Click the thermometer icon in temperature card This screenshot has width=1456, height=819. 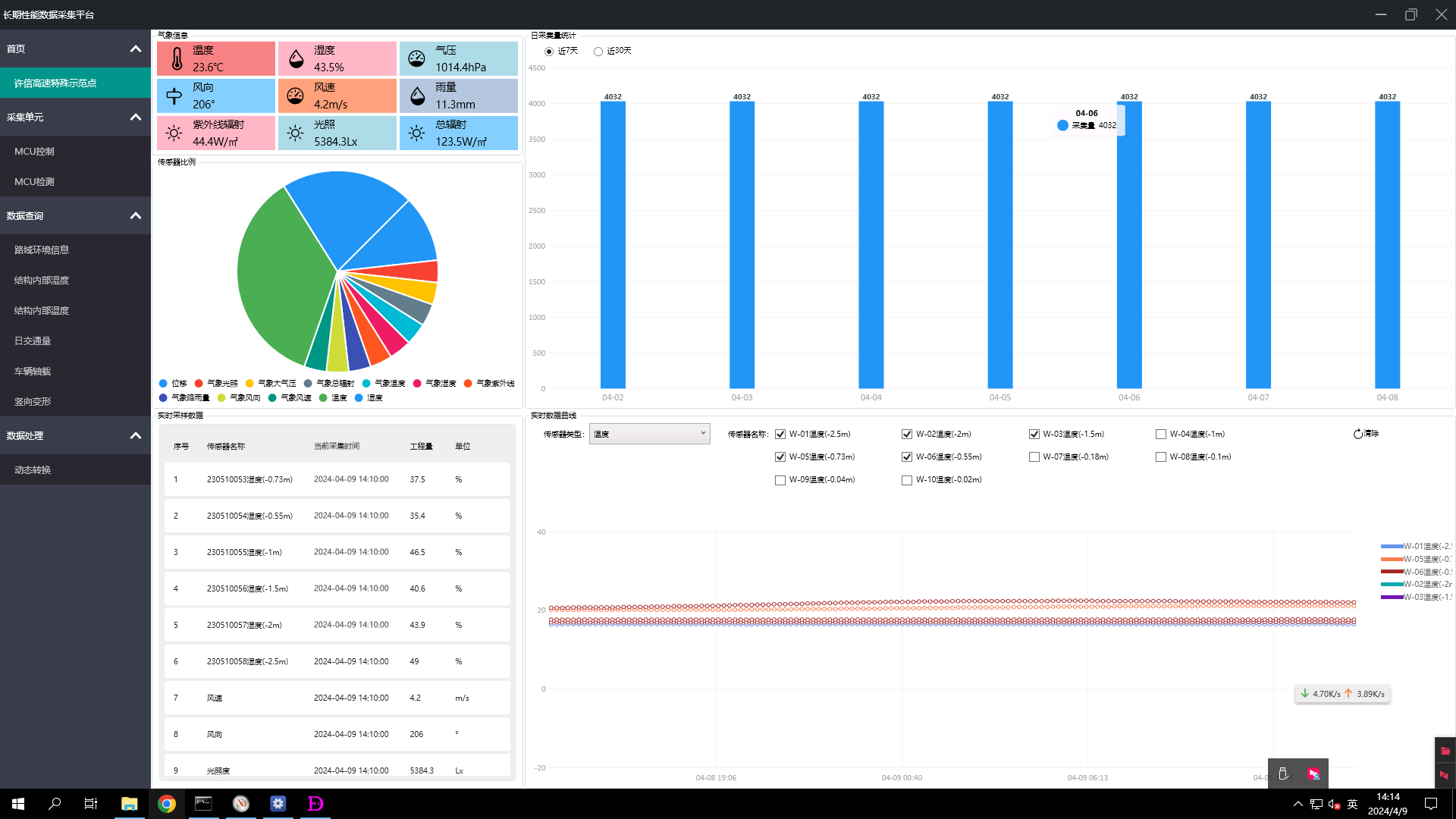[177, 58]
